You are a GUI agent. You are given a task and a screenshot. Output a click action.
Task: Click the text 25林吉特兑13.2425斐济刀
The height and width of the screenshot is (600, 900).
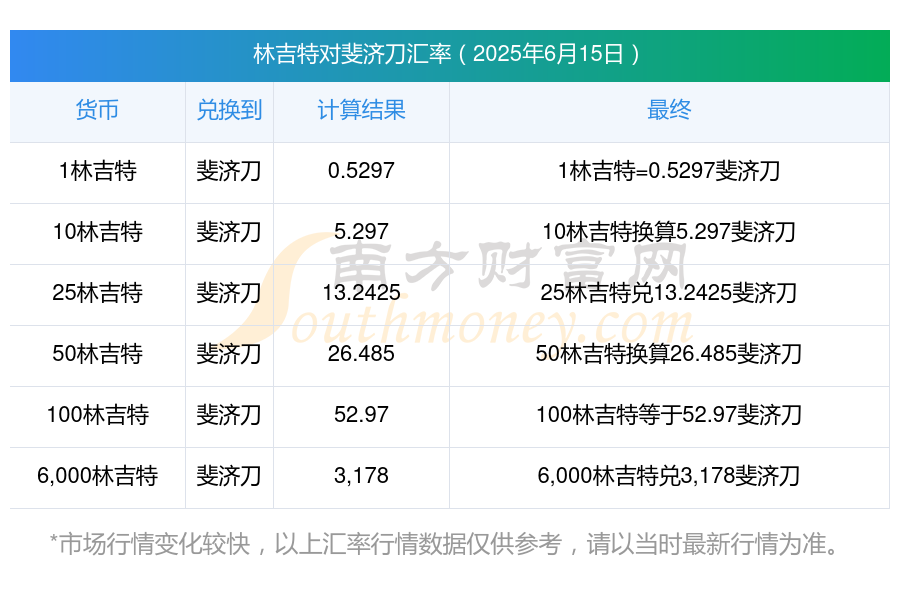pos(669,293)
